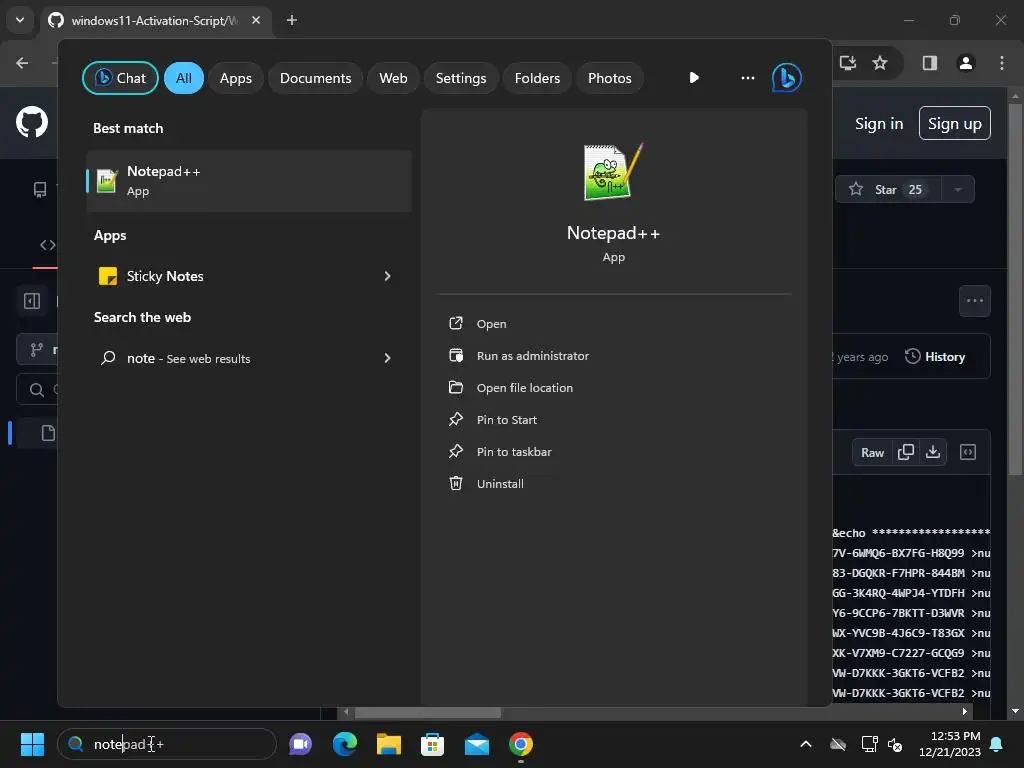Open the Chrome three-dot menu
The width and height of the screenshot is (1024, 768).
tap(1002, 63)
